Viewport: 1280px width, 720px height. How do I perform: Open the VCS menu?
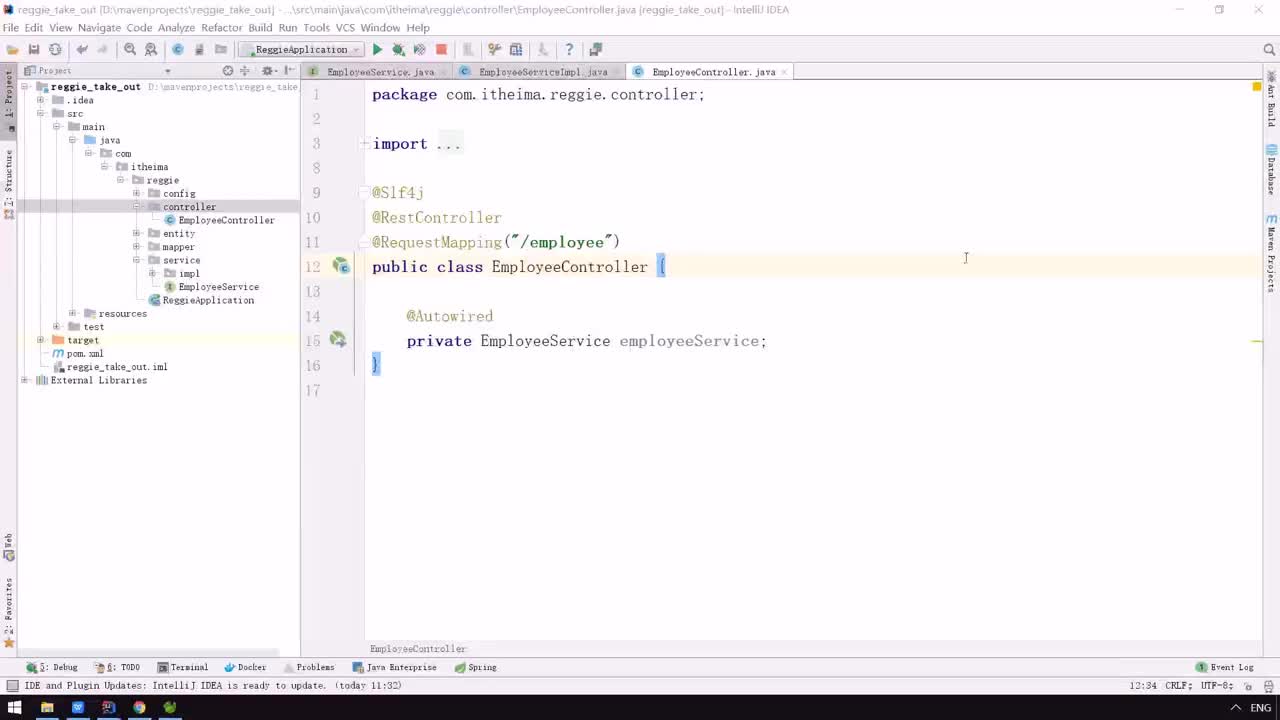coord(345,27)
